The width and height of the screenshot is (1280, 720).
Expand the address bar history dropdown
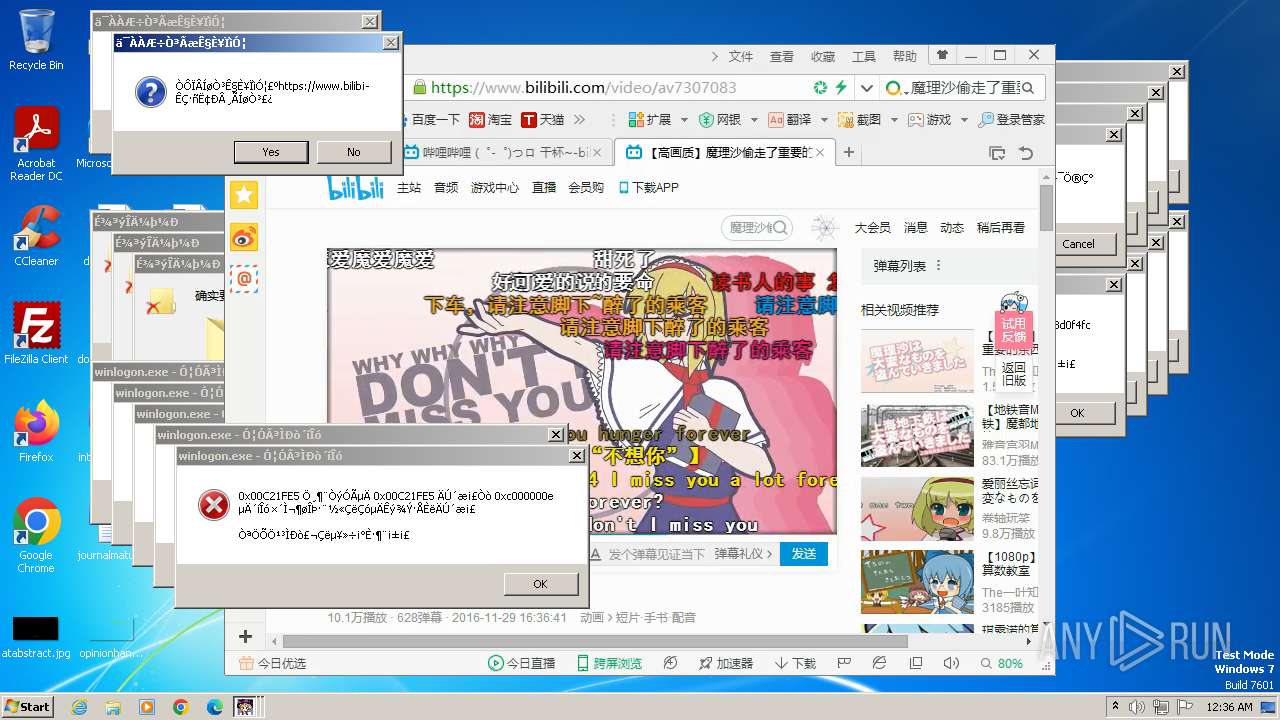click(x=867, y=88)
